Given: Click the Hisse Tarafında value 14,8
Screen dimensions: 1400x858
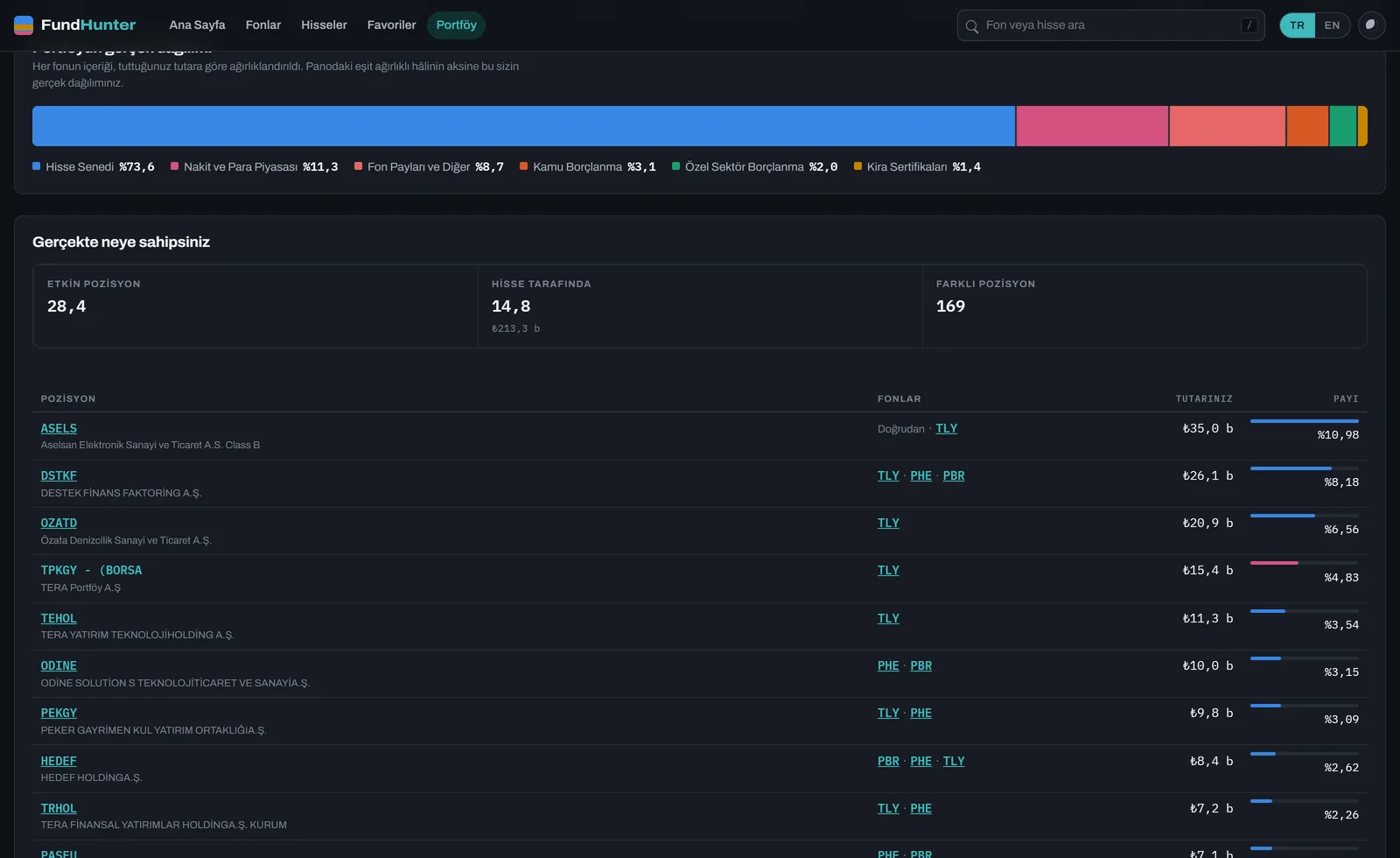Looking at the screenshot, I should (x=511, y=306).
